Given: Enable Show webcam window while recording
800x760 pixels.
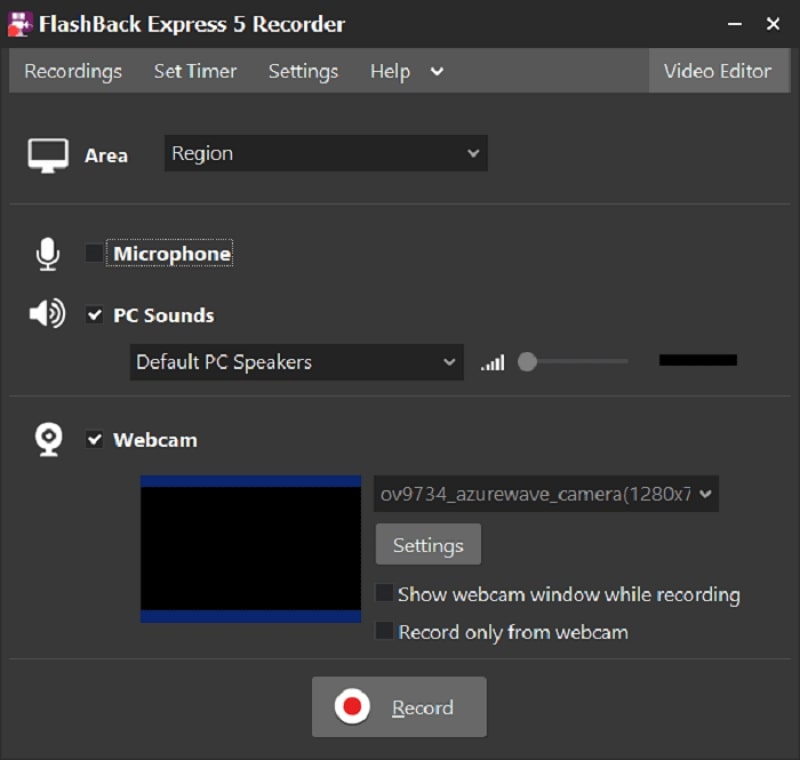Looking at the screenshot, I should pos(384,593).
